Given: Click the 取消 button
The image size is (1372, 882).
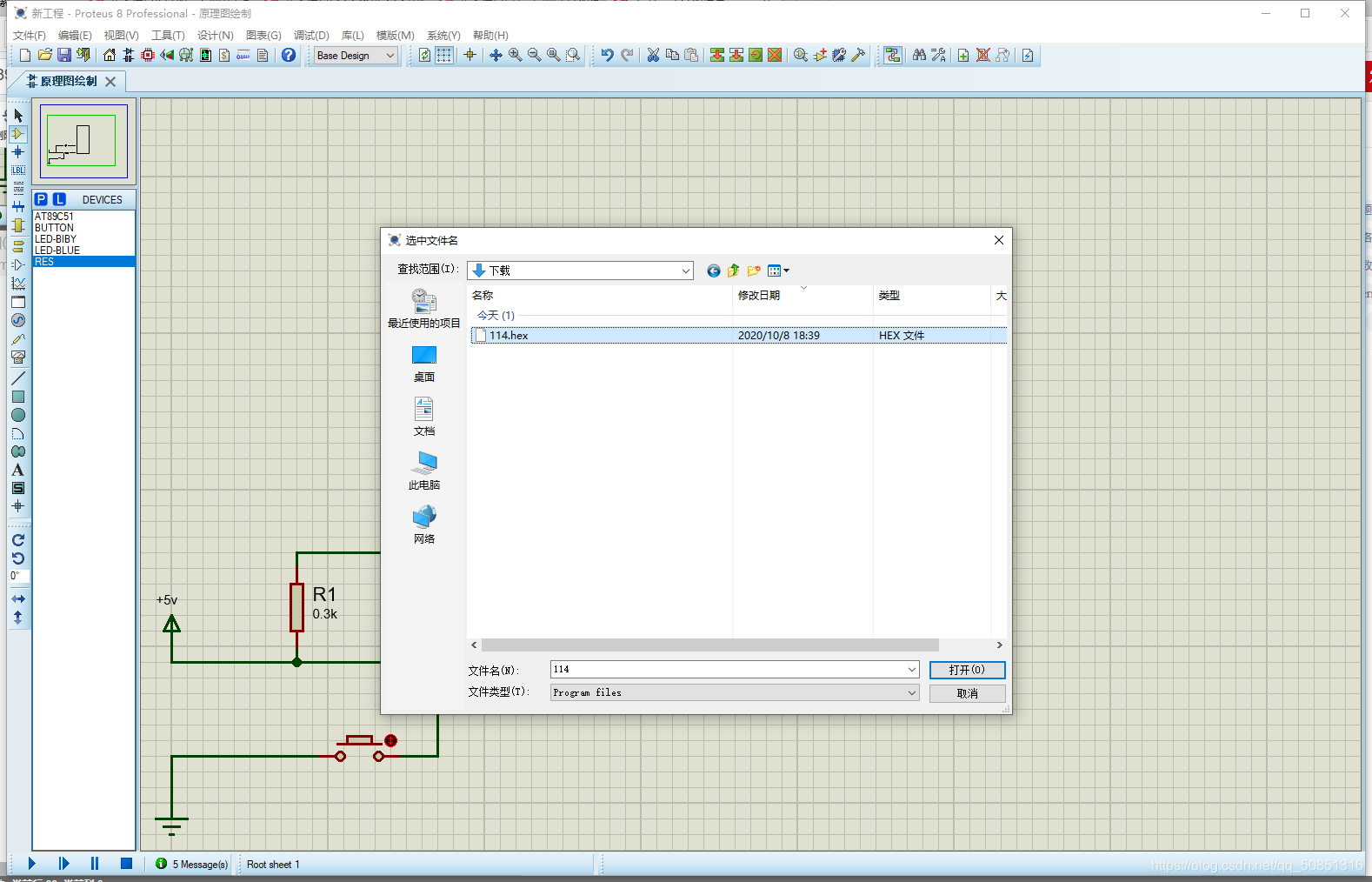Looking at the screenshot, I should point(967,693).
